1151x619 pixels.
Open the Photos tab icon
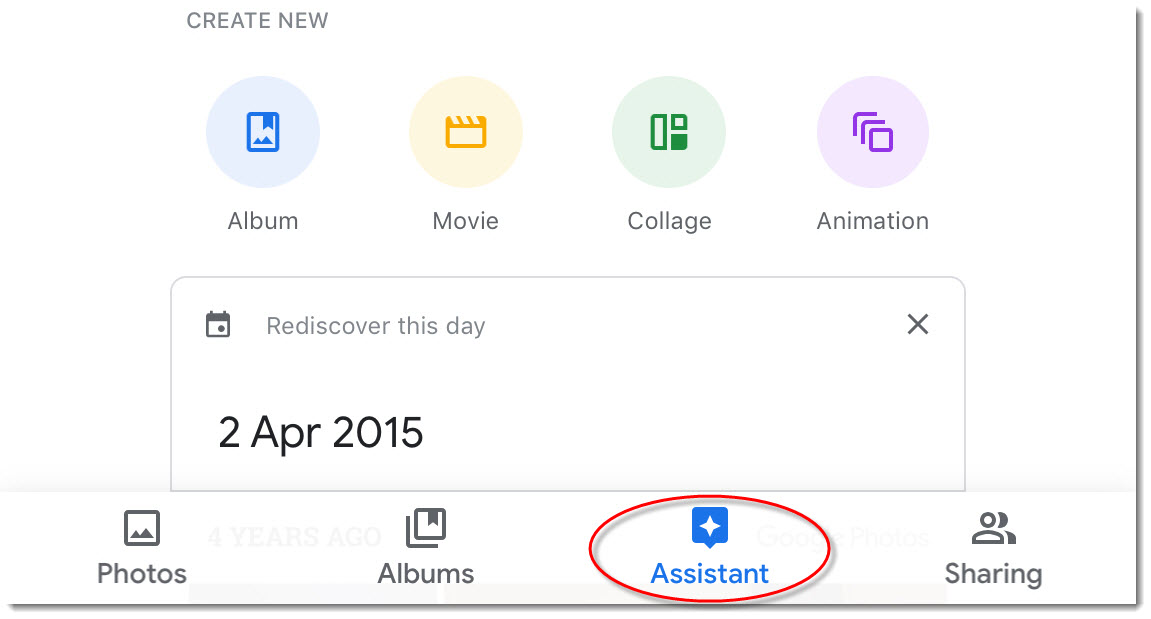click(142, 528)
